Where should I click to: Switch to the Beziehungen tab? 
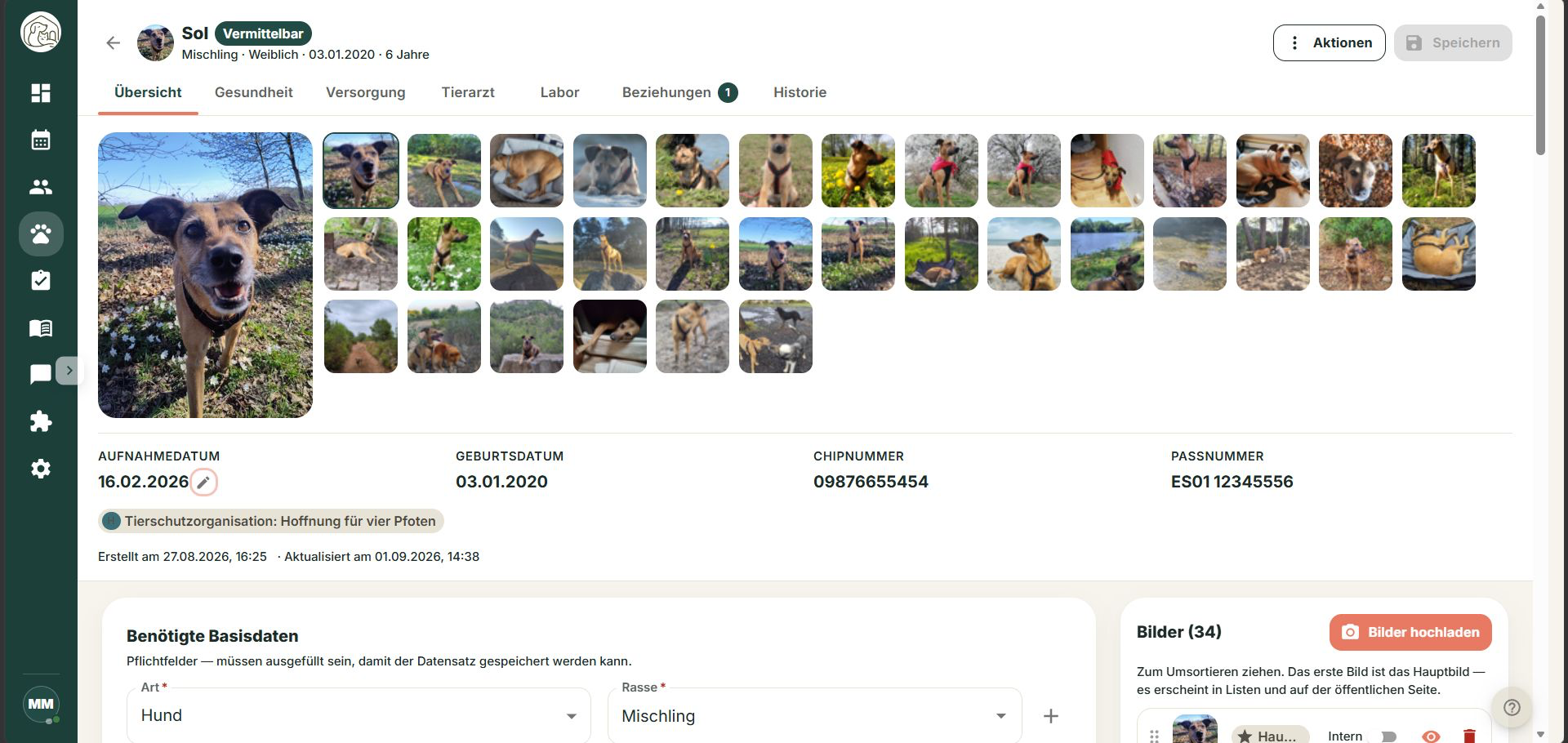click(x=679, y=92)
